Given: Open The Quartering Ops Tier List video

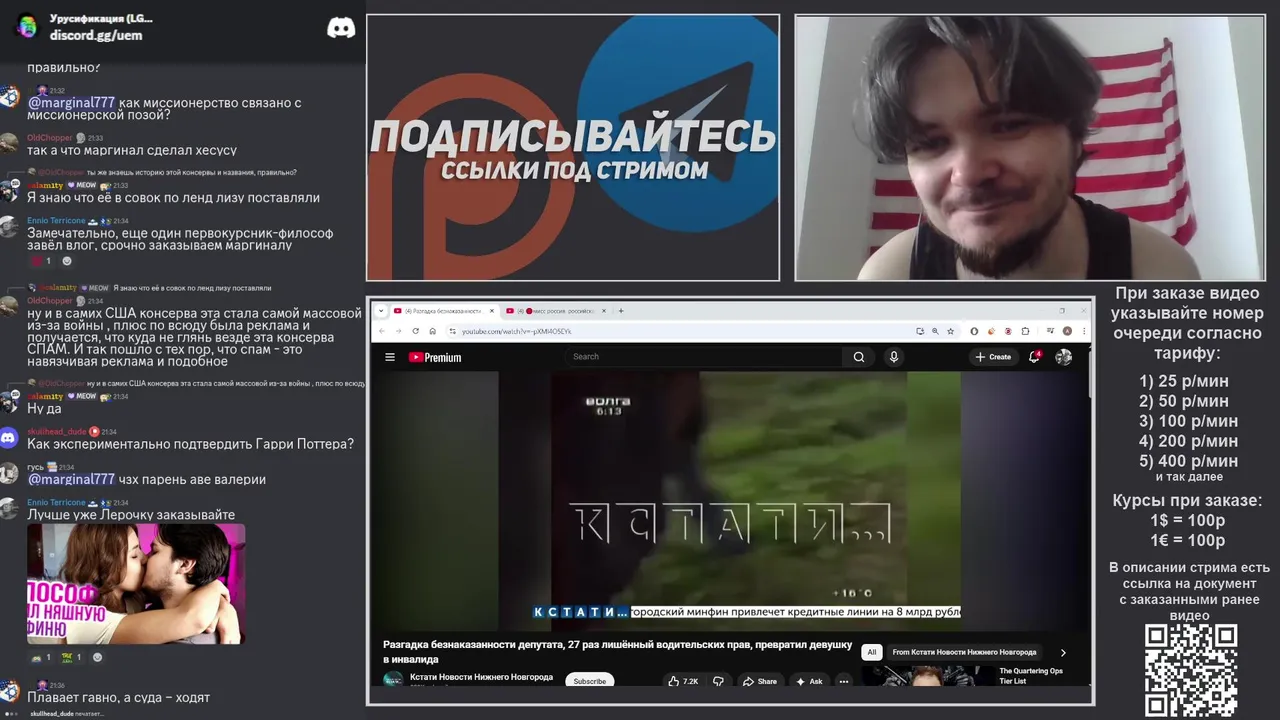Looking at the screenshot, I should point(1031,676).
